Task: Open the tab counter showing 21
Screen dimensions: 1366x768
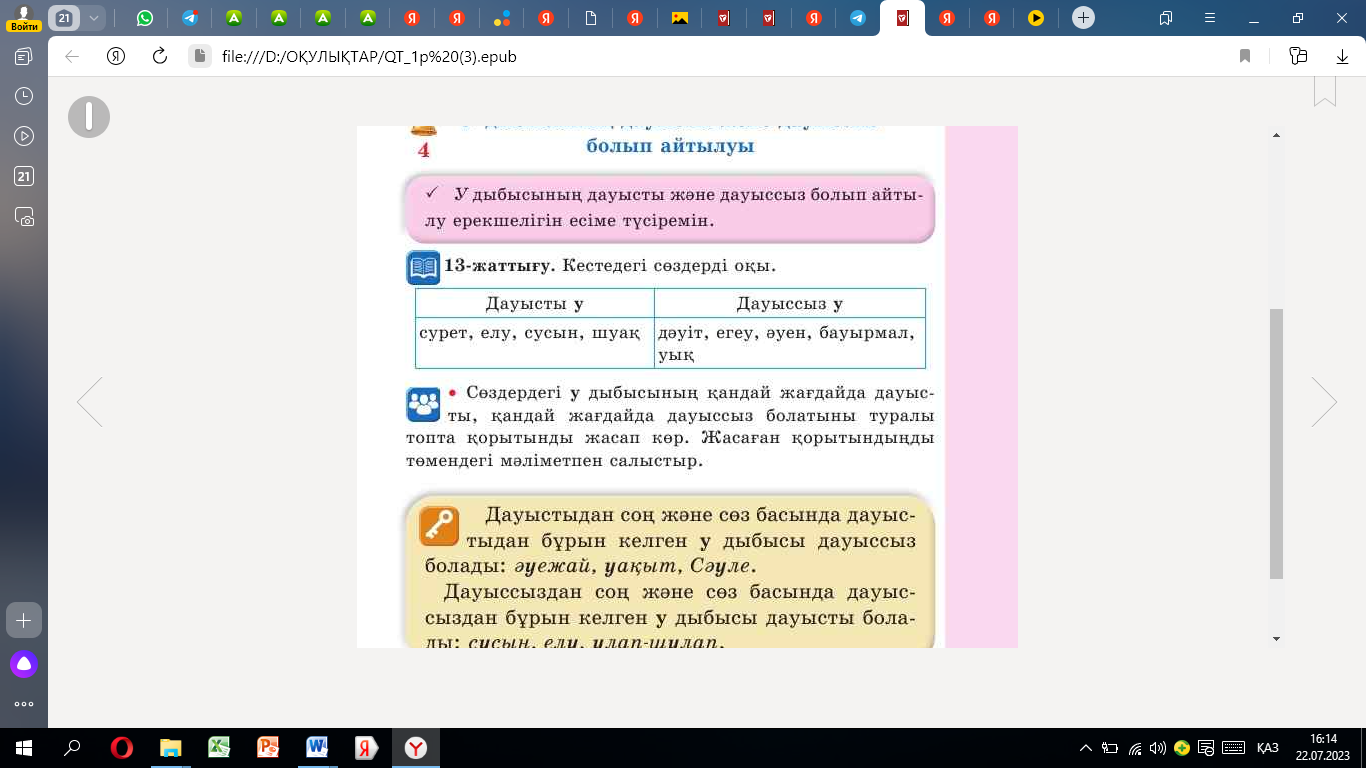Action: 64,18
